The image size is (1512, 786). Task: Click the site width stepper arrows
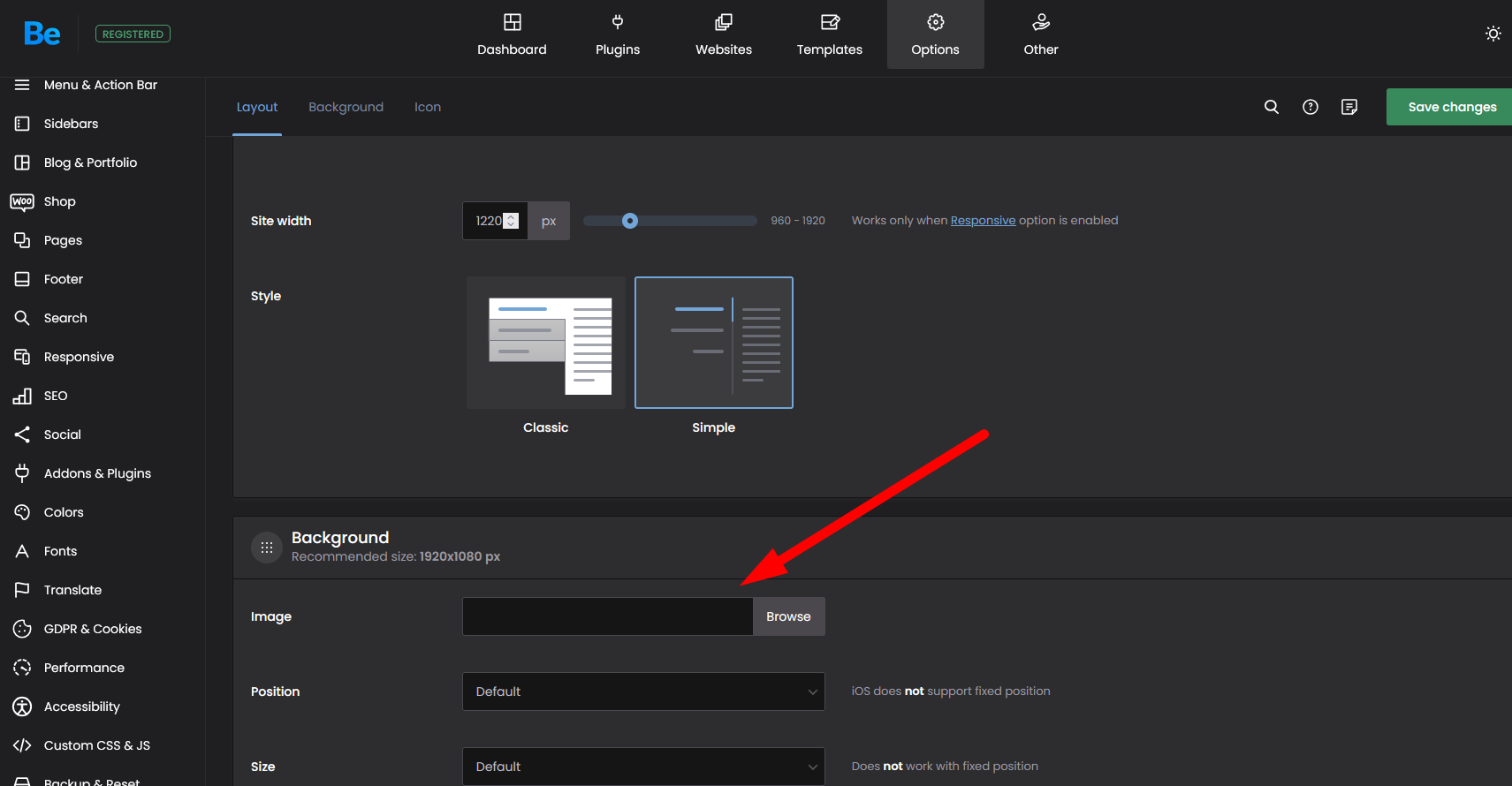tap(511, 221)
